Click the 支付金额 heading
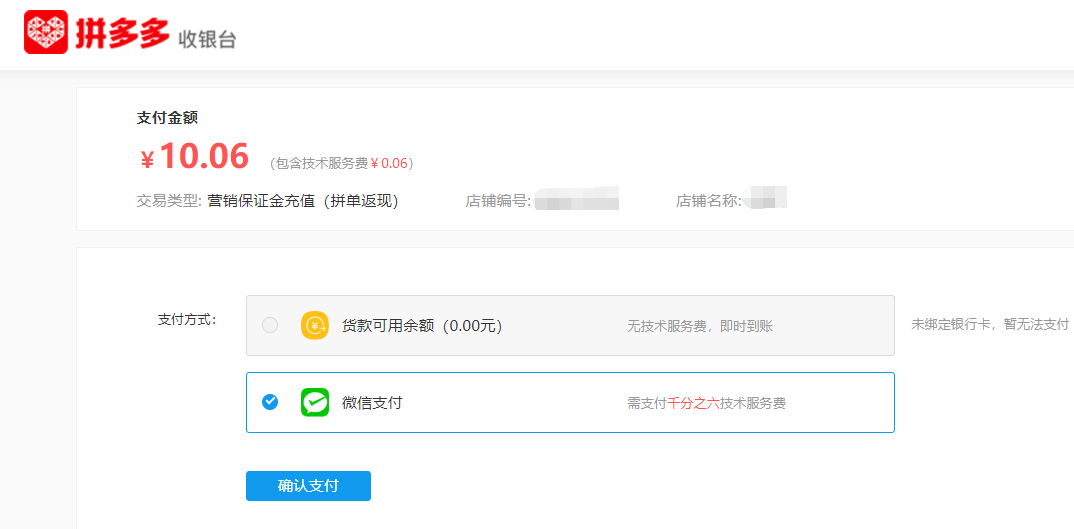Viewport: 1074px width, 529px height. coord(167,118)
